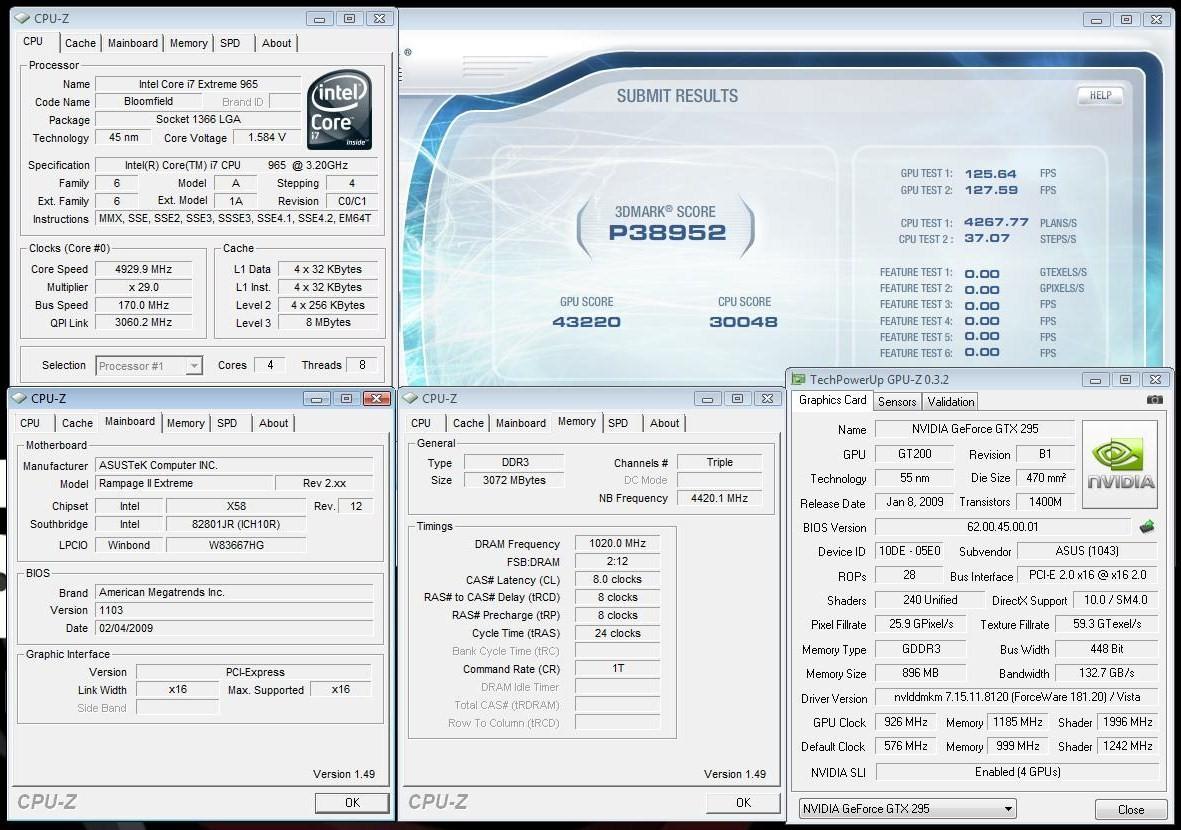The width and height of the screenshot is (1181, 830).
Task: Click the Multiplier x 29.0 value
Action: click(143, 287)
